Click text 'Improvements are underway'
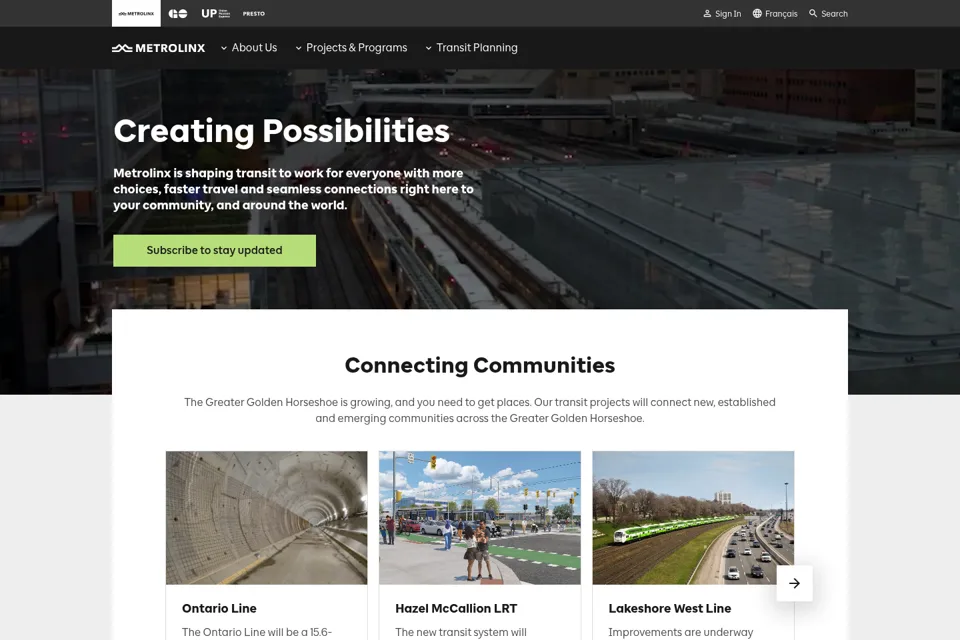Screen dimensions: 960x640 [681, 632]
